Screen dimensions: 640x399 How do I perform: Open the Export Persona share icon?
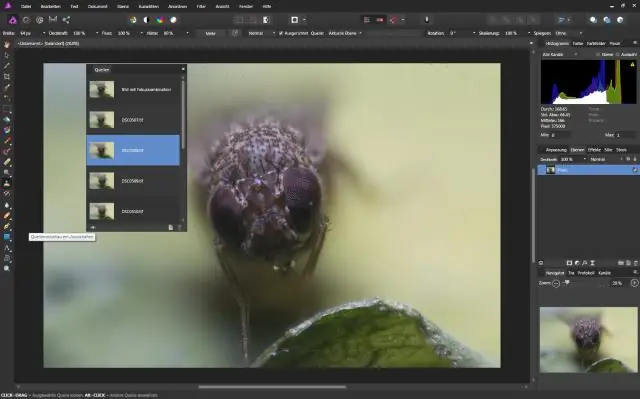click(x=66, y=20)
